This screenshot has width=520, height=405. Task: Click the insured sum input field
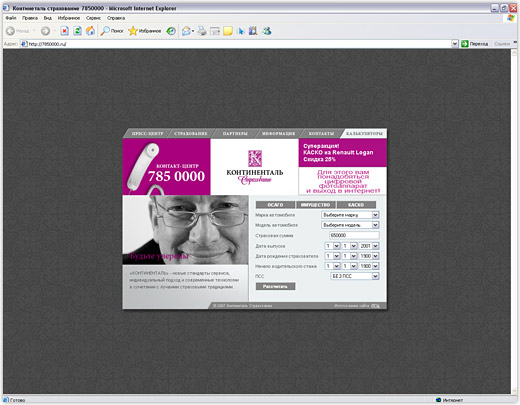coord(354,235)
